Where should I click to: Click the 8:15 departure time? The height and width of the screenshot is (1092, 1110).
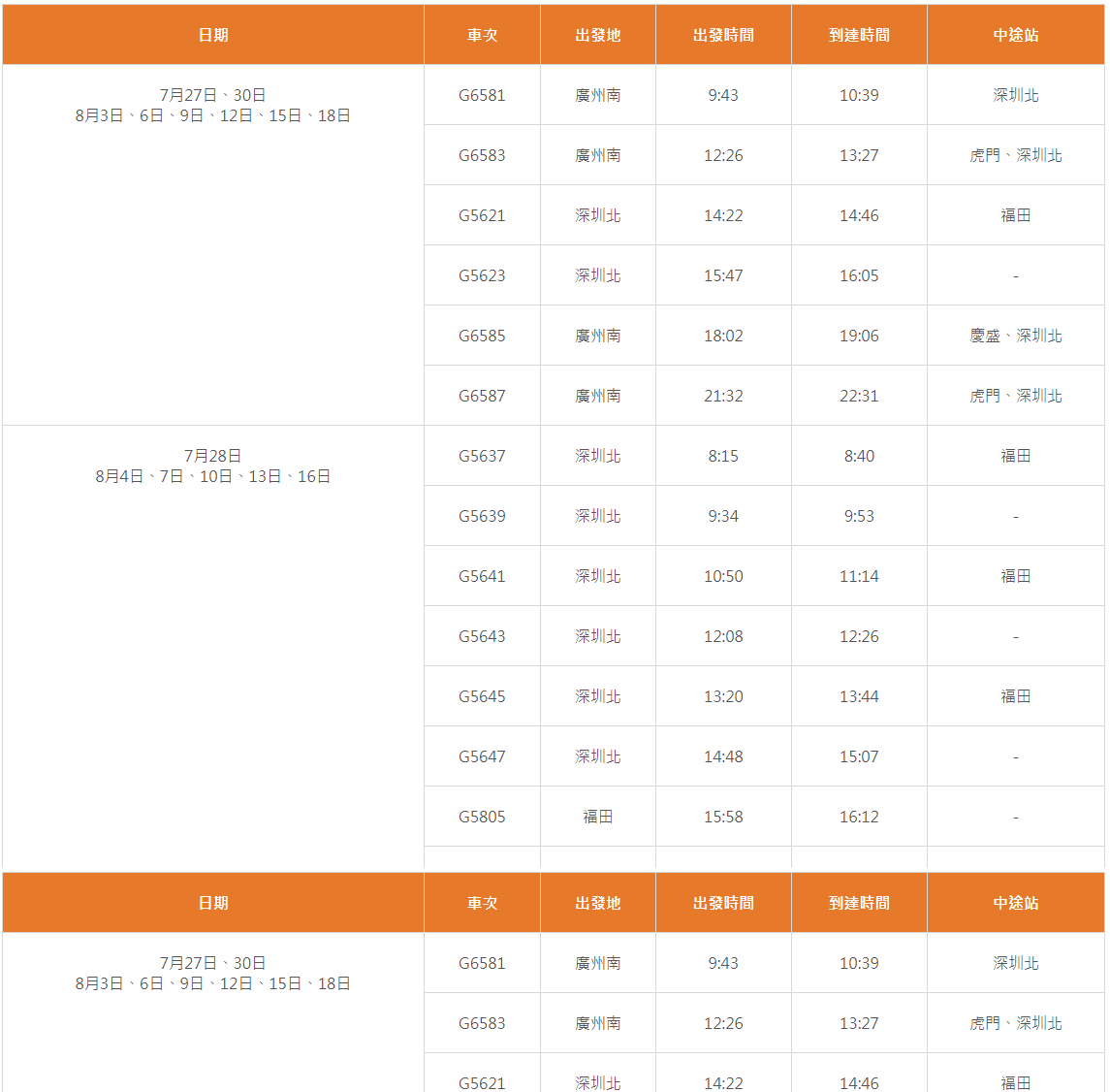click(723, 456)
